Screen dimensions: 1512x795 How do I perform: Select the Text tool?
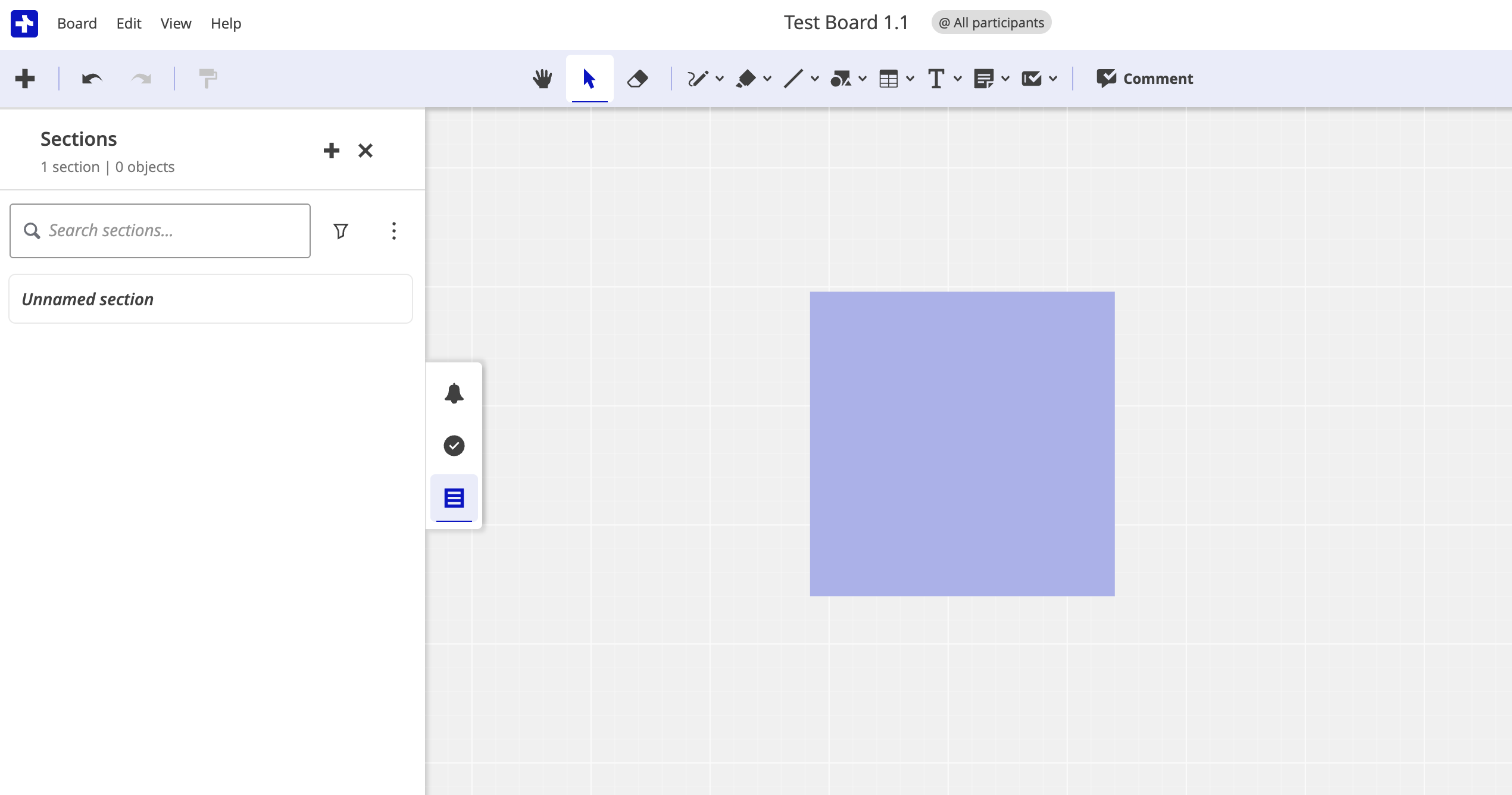(936, 79)
